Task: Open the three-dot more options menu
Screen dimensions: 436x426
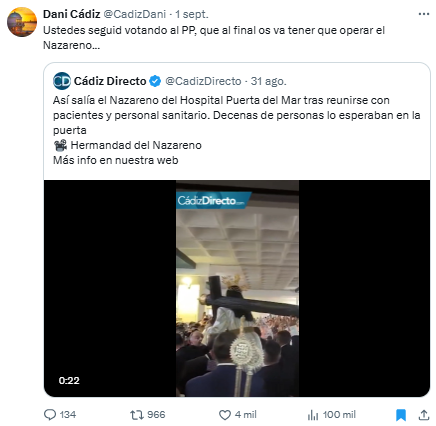Action: point(424,14)
